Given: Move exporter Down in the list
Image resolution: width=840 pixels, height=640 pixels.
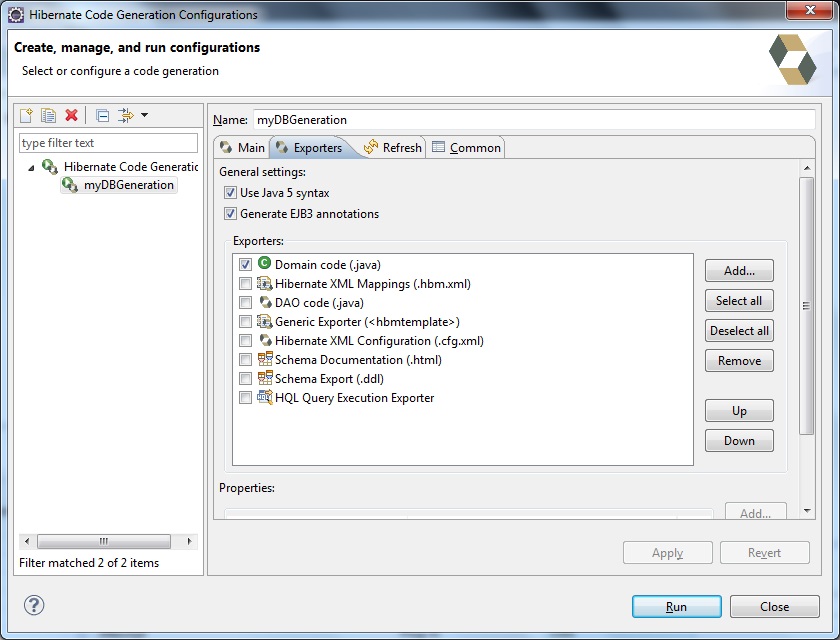Looking at the screenshot, I should (x=739, y=441).
